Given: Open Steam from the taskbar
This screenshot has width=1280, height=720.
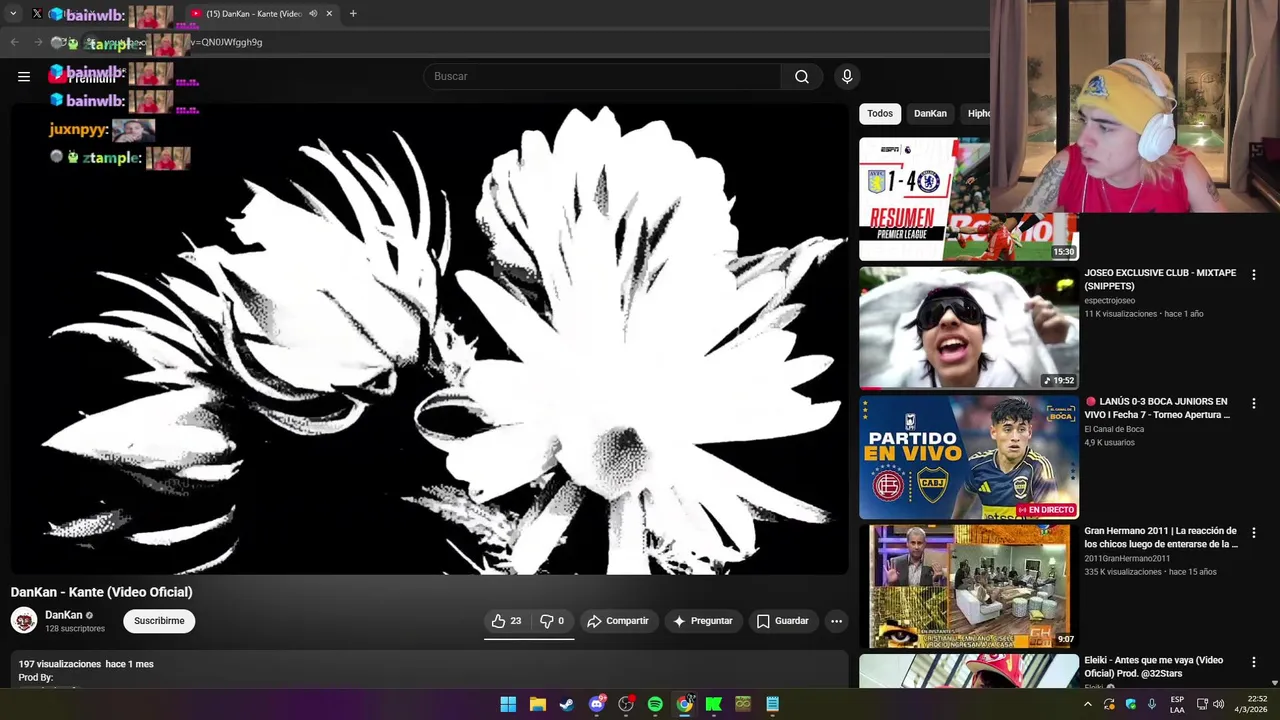Looking at the screenshot, I should pyautogui.click(x=567, y=704).
